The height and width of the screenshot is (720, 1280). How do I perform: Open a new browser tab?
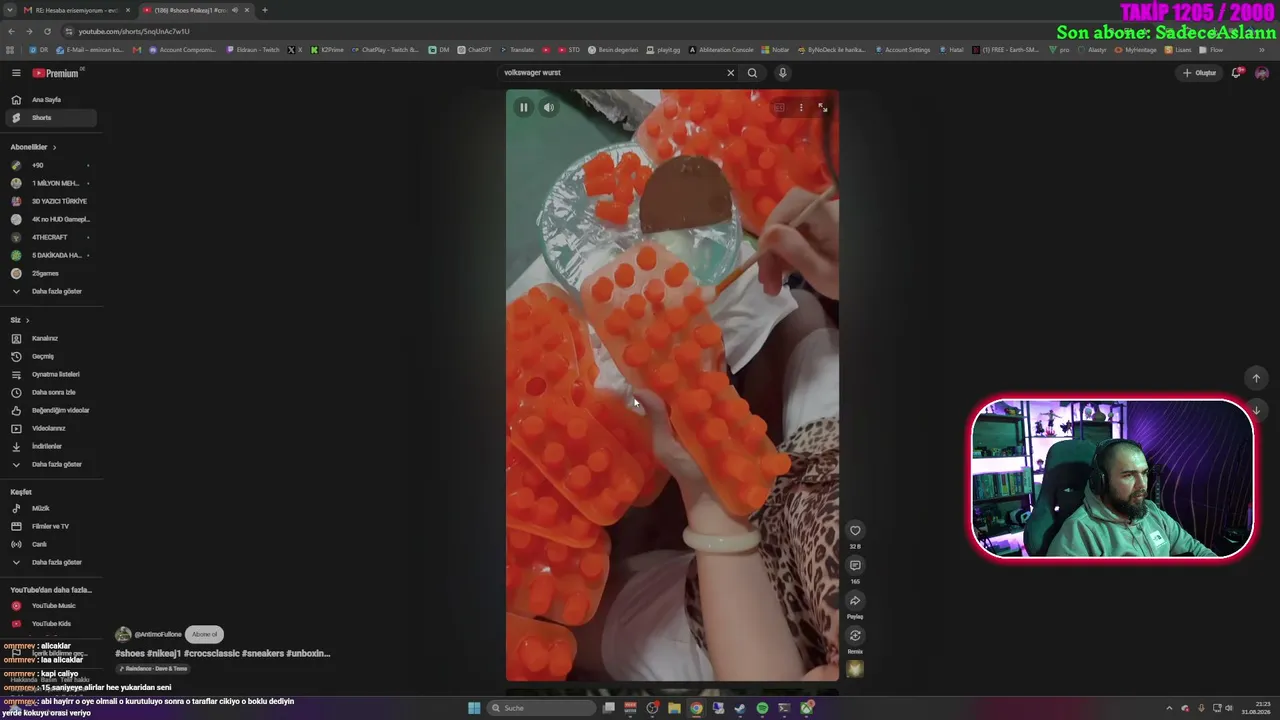point(265,10)
